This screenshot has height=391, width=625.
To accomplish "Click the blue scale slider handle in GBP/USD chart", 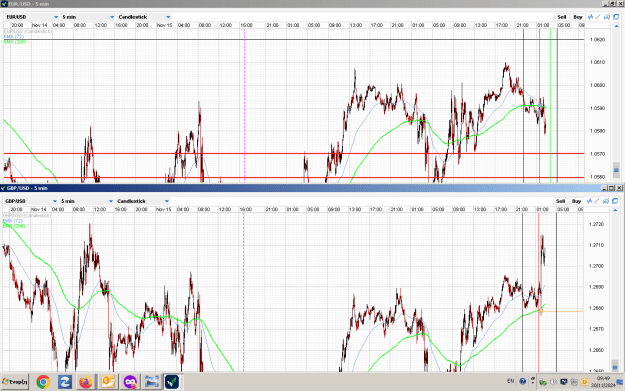I will point(615,367).
